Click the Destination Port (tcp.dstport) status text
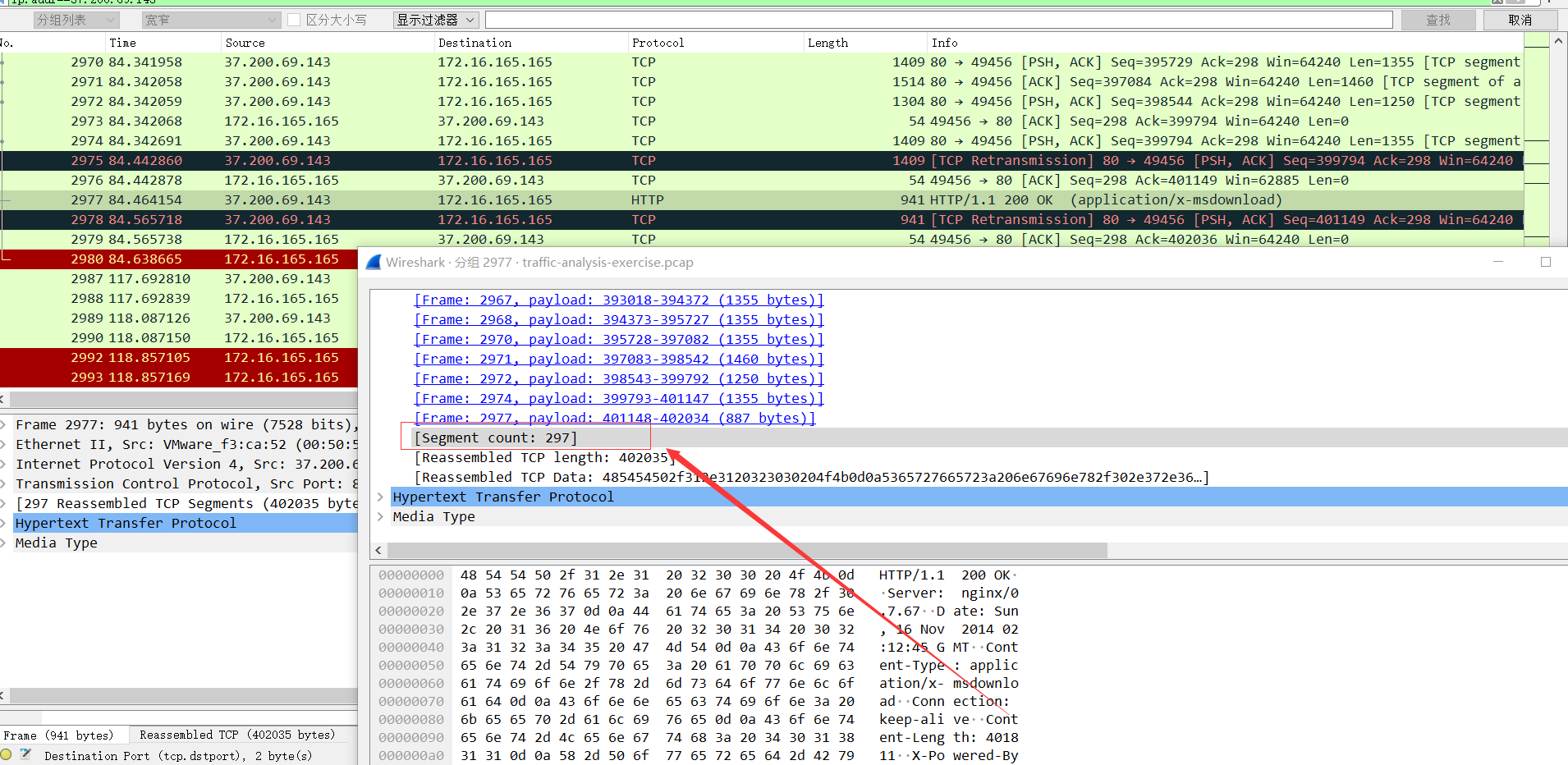 (178, 755)
